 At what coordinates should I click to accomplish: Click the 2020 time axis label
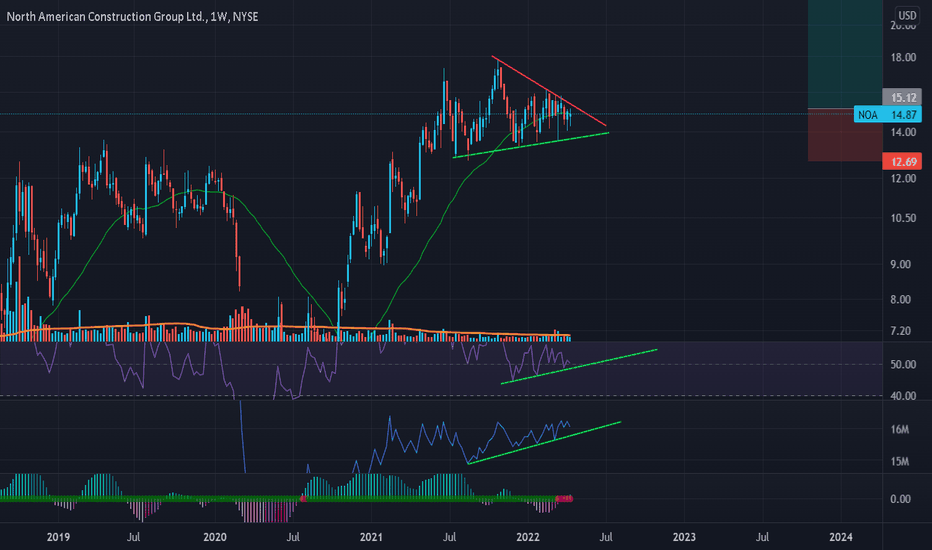coord(215,537)
